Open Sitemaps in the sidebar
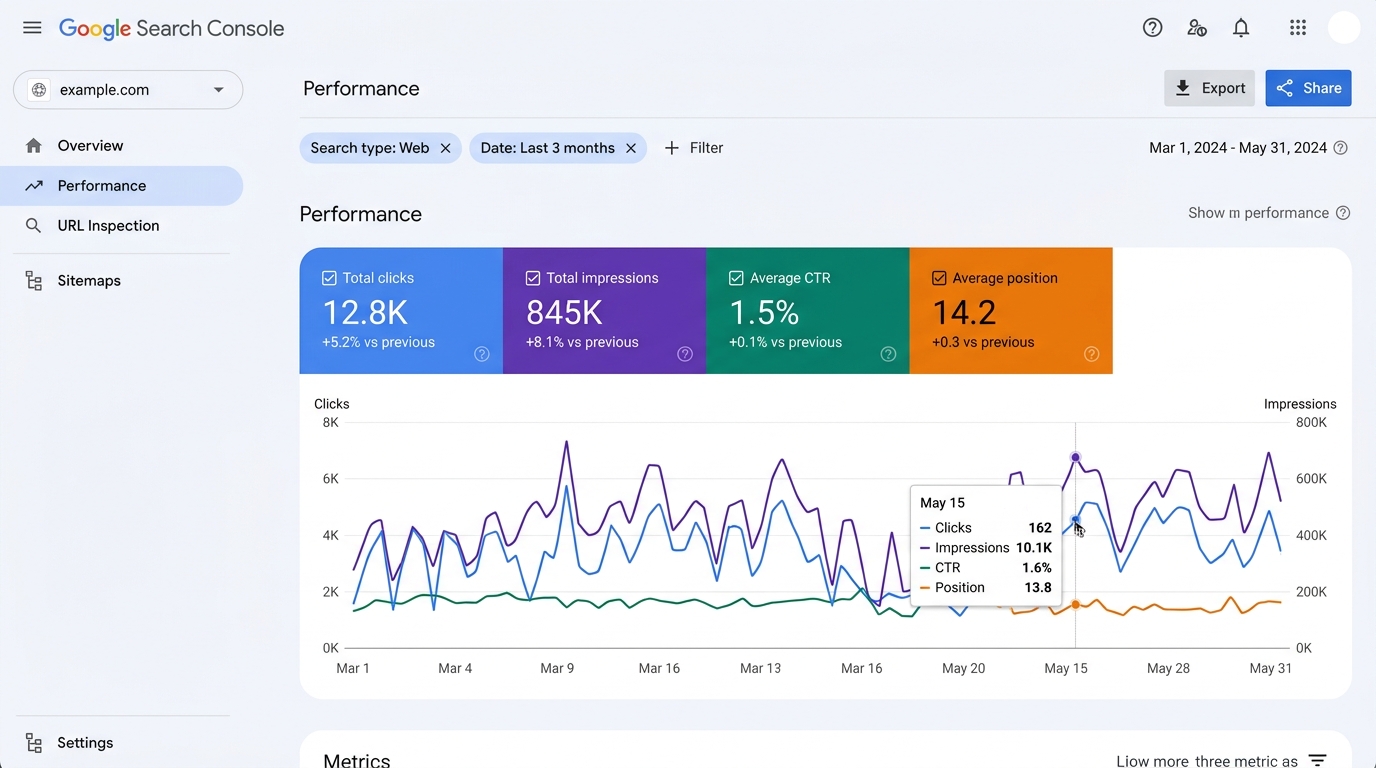This screenshot has height=768, width=1376. [x=121, y=281]
